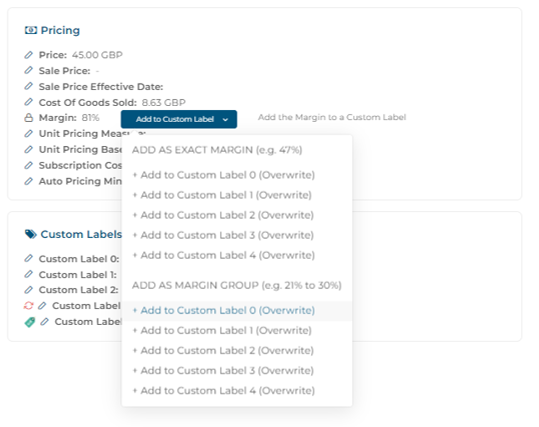Open the Add to Custom Label dropdown button

[x=179, y=119]
